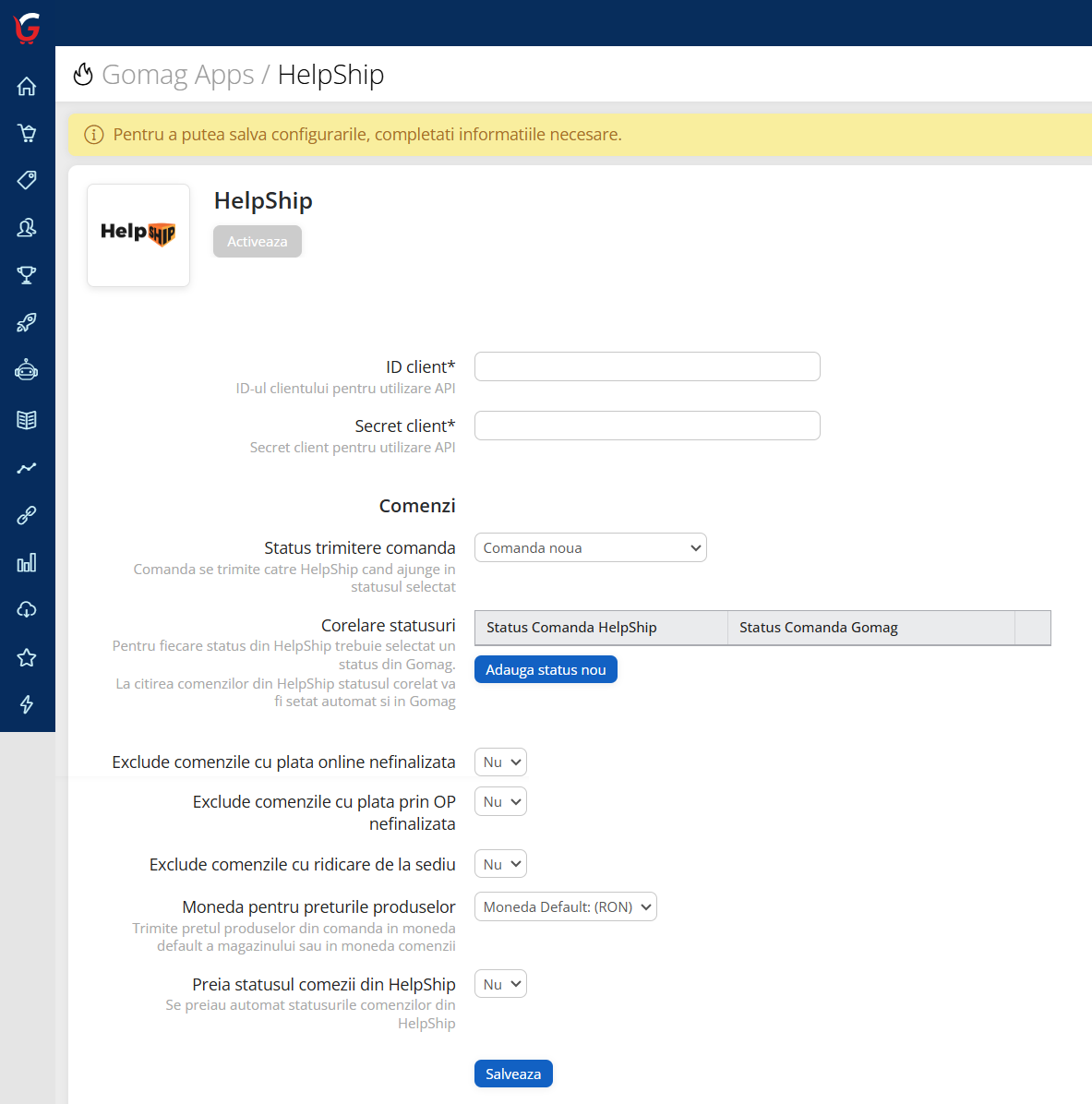
Task: Click the yellow notice text about configurarile
Action: 367,135
